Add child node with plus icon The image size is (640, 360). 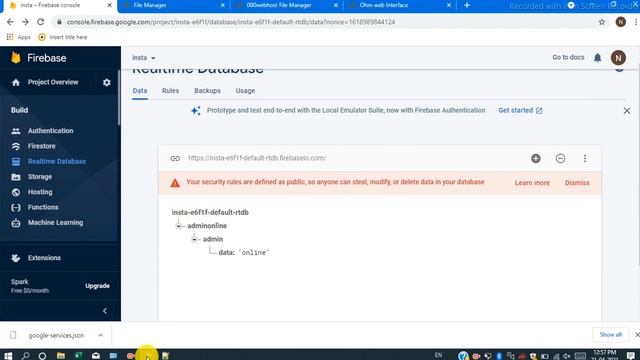tap(536, 158)
